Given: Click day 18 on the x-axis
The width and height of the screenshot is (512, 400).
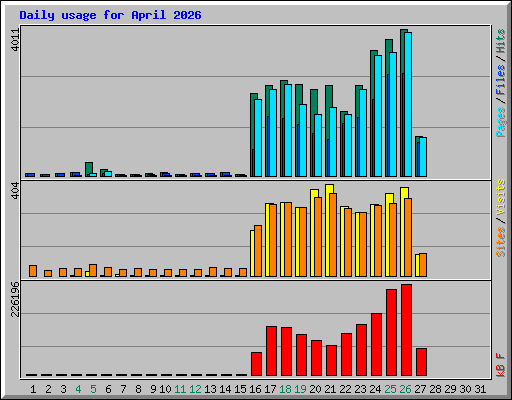Looking at the screenshot, I should (x=285, y=389).
